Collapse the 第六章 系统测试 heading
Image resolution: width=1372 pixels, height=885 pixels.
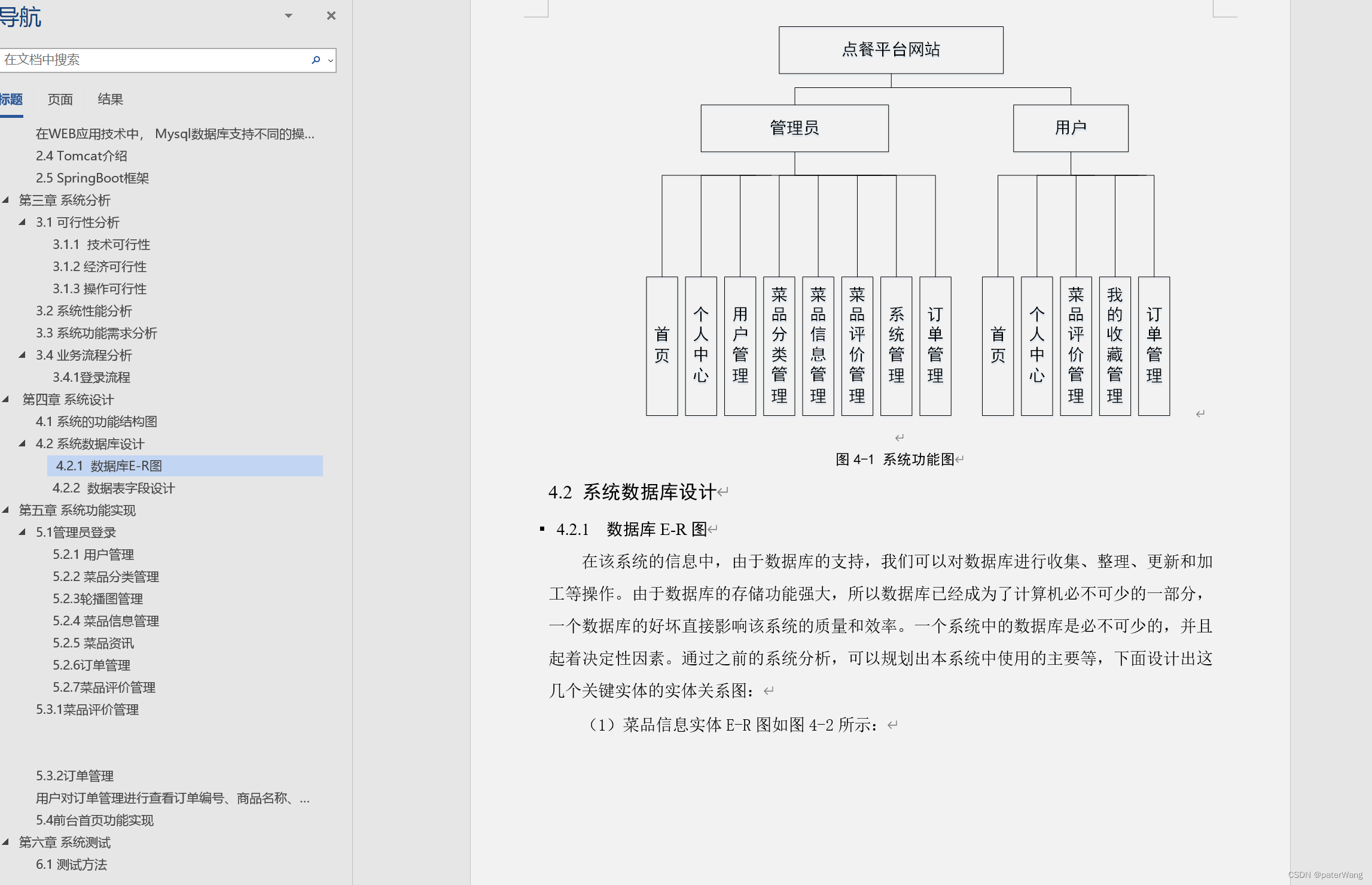(5, 842)
